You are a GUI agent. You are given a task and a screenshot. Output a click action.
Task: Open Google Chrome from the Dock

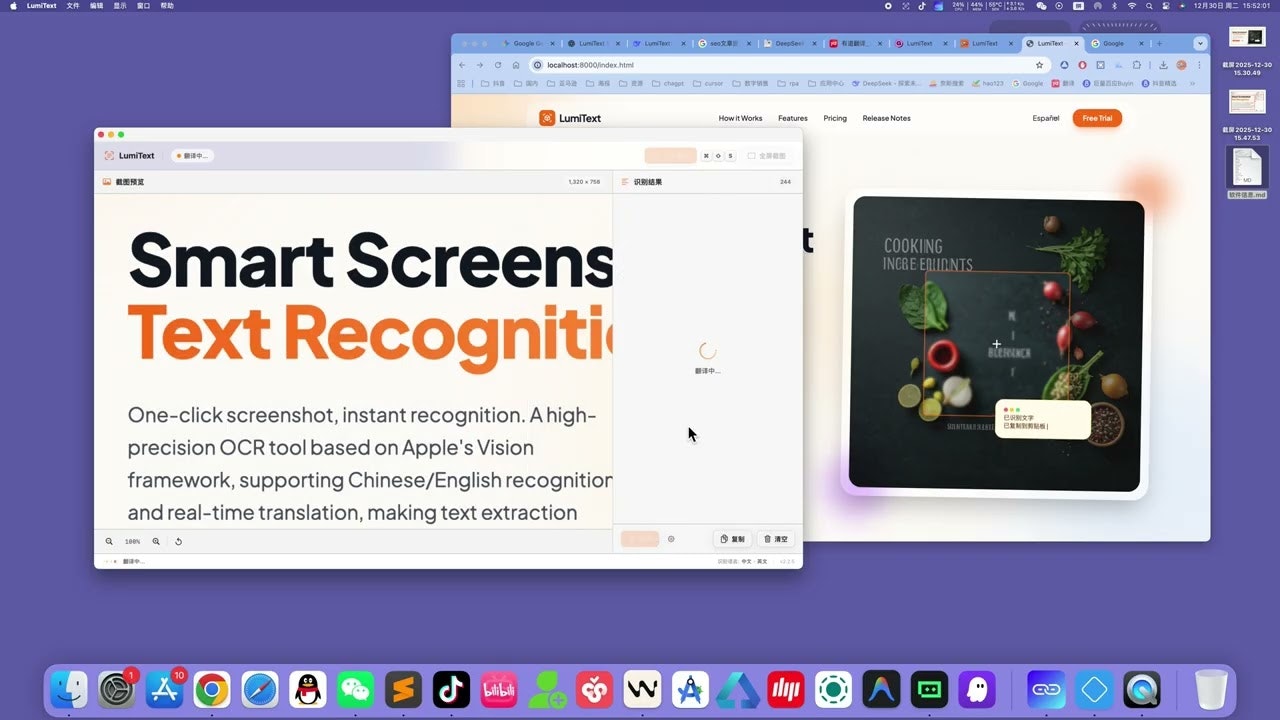212,689
